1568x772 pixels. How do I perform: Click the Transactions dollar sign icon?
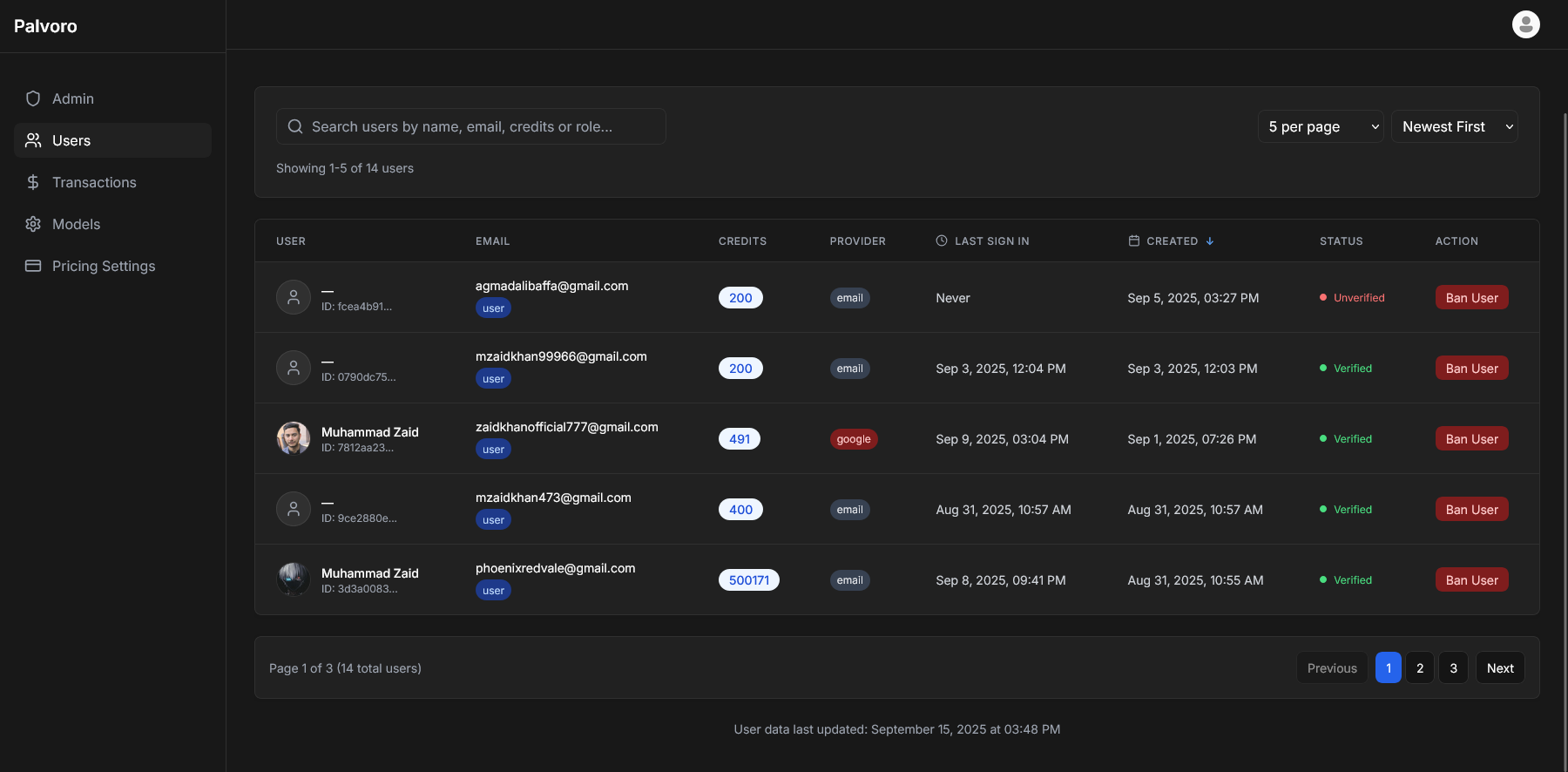pos(33,182)
